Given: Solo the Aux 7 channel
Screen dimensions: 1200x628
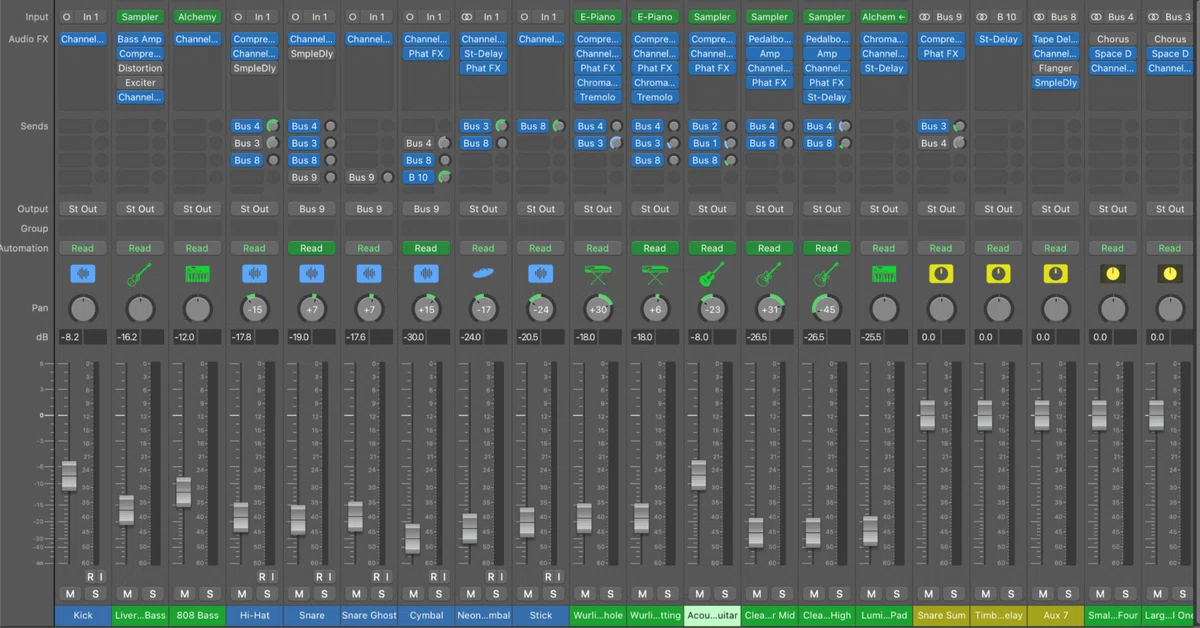Looking at the screenshot, I should pos(1067,594).
